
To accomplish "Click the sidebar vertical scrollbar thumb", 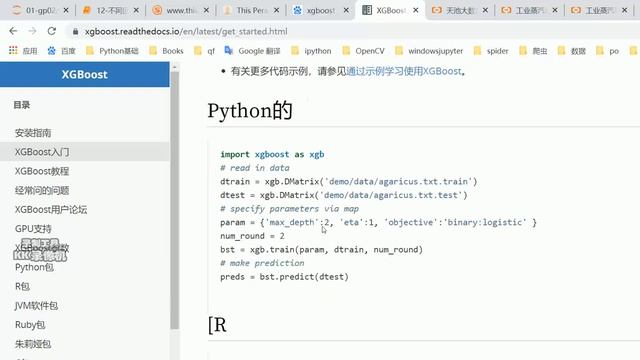I will (x=175, y=200).
